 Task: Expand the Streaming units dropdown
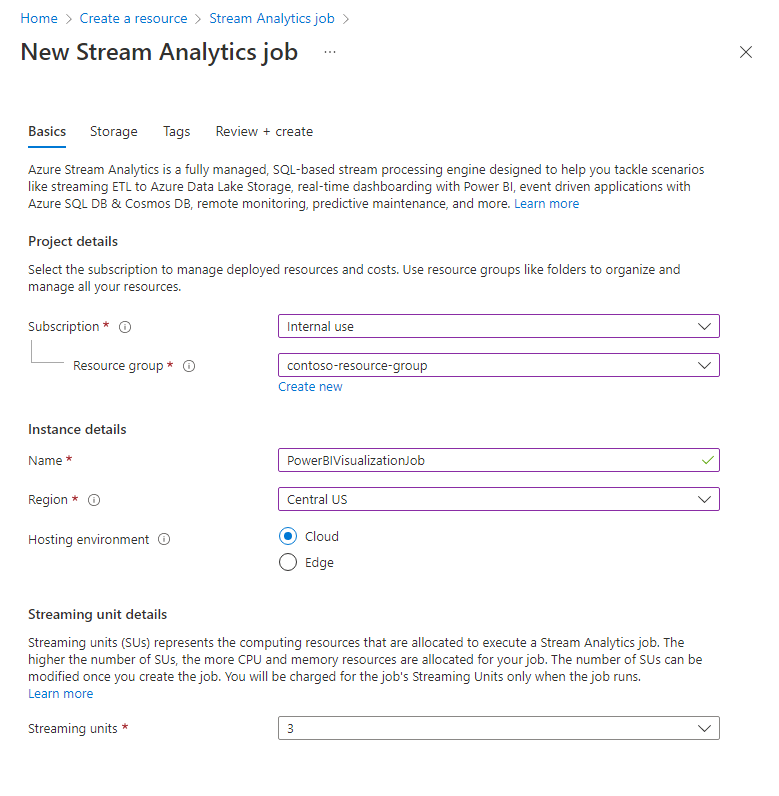tap(498, 728)
